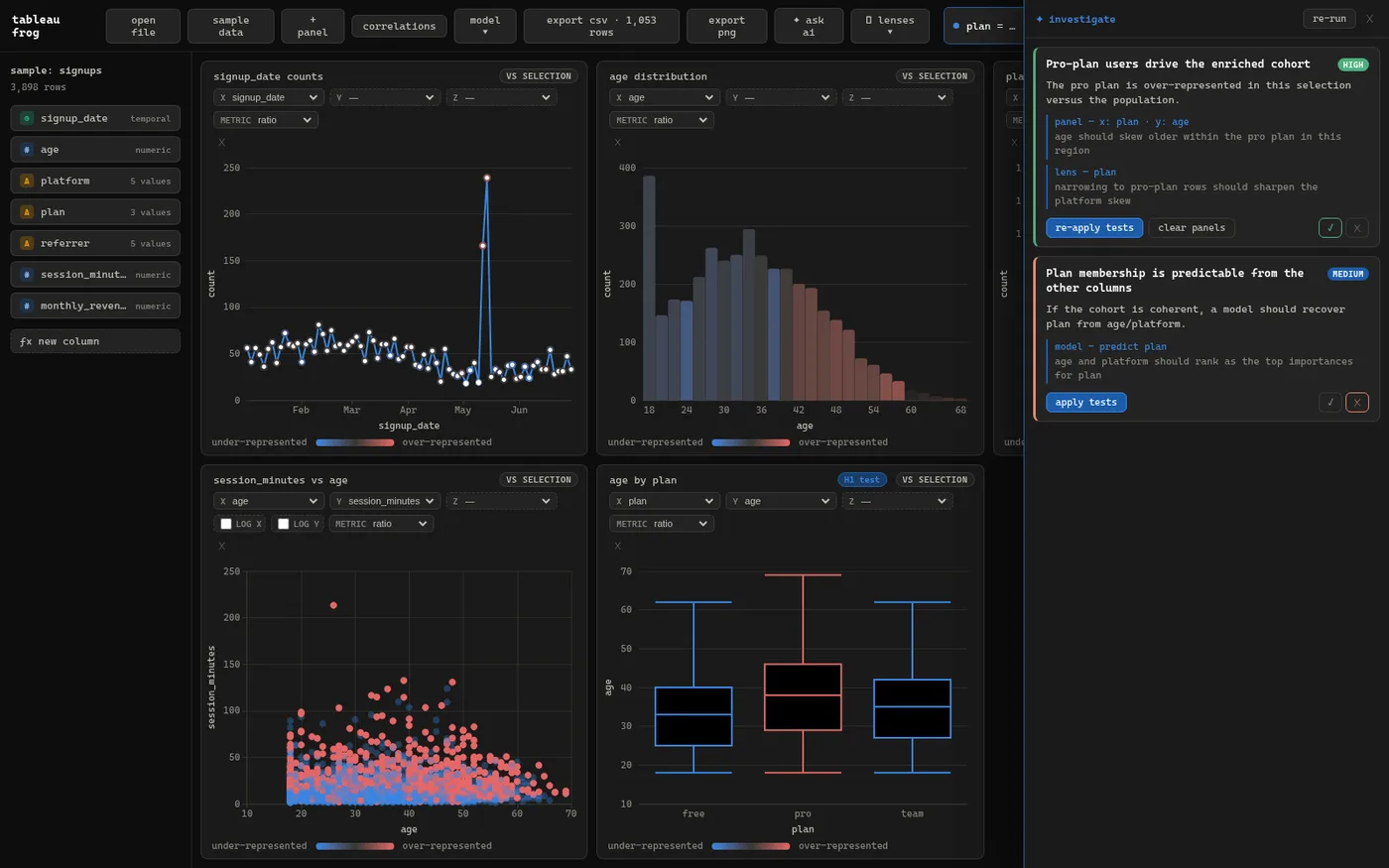
Task: Select the referrer column in the sidebar
Action: tap(95, 243)
